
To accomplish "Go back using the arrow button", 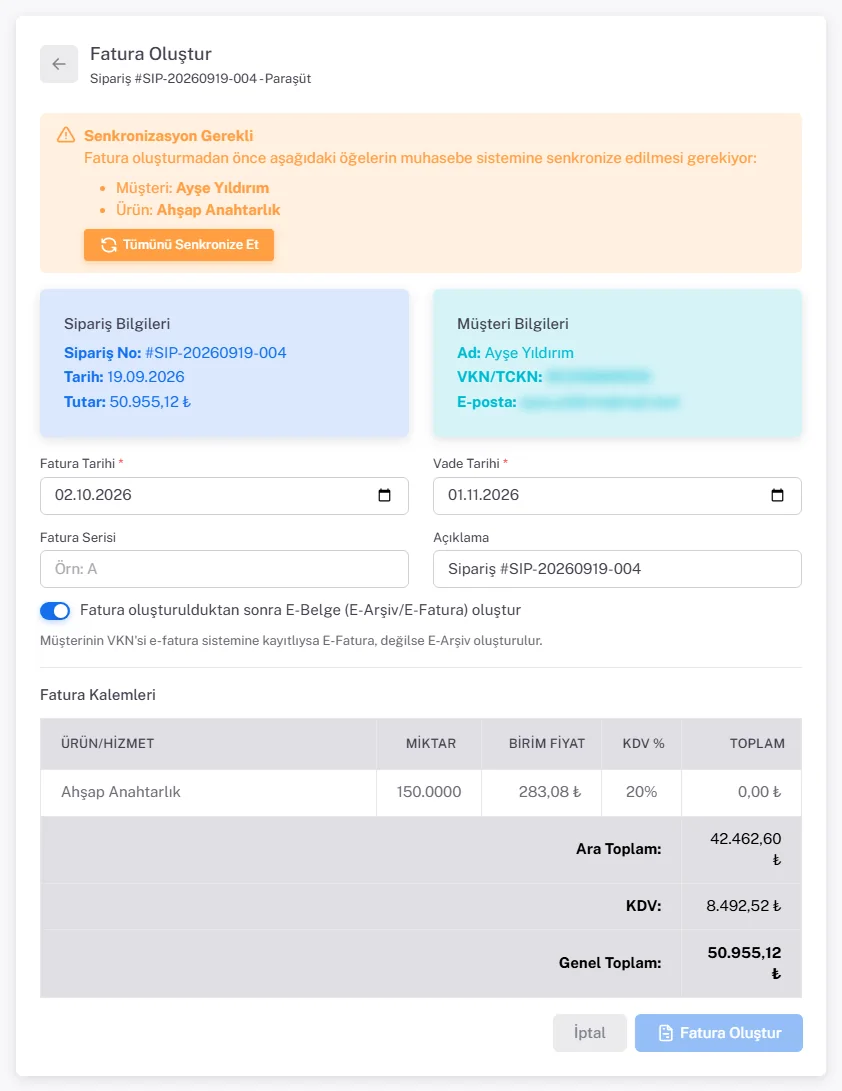I will click(59, 64).
